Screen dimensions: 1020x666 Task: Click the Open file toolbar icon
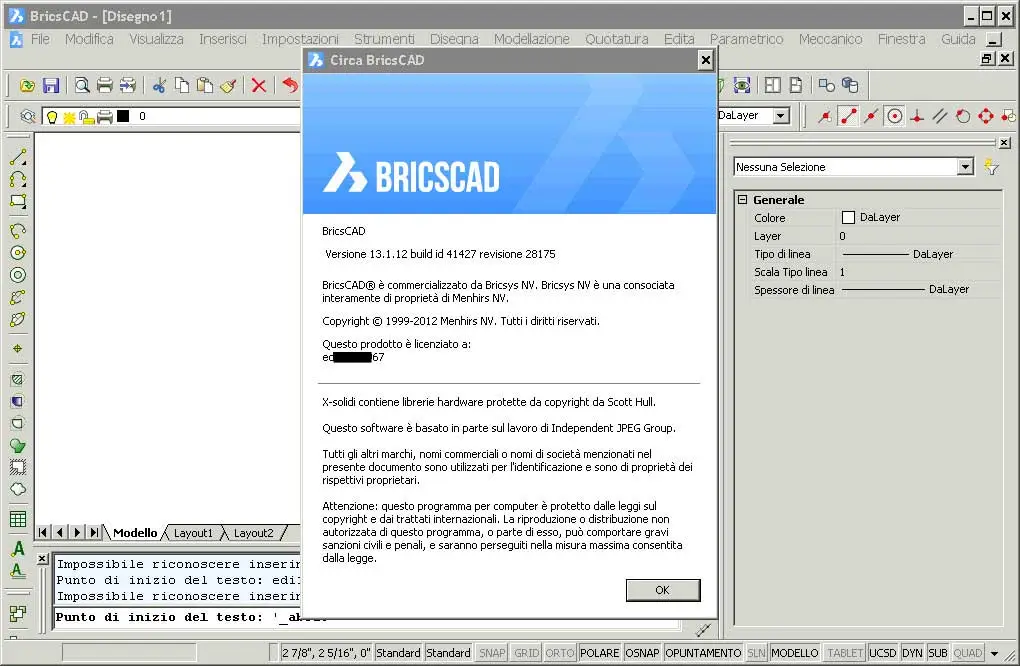tap(27, 85)
